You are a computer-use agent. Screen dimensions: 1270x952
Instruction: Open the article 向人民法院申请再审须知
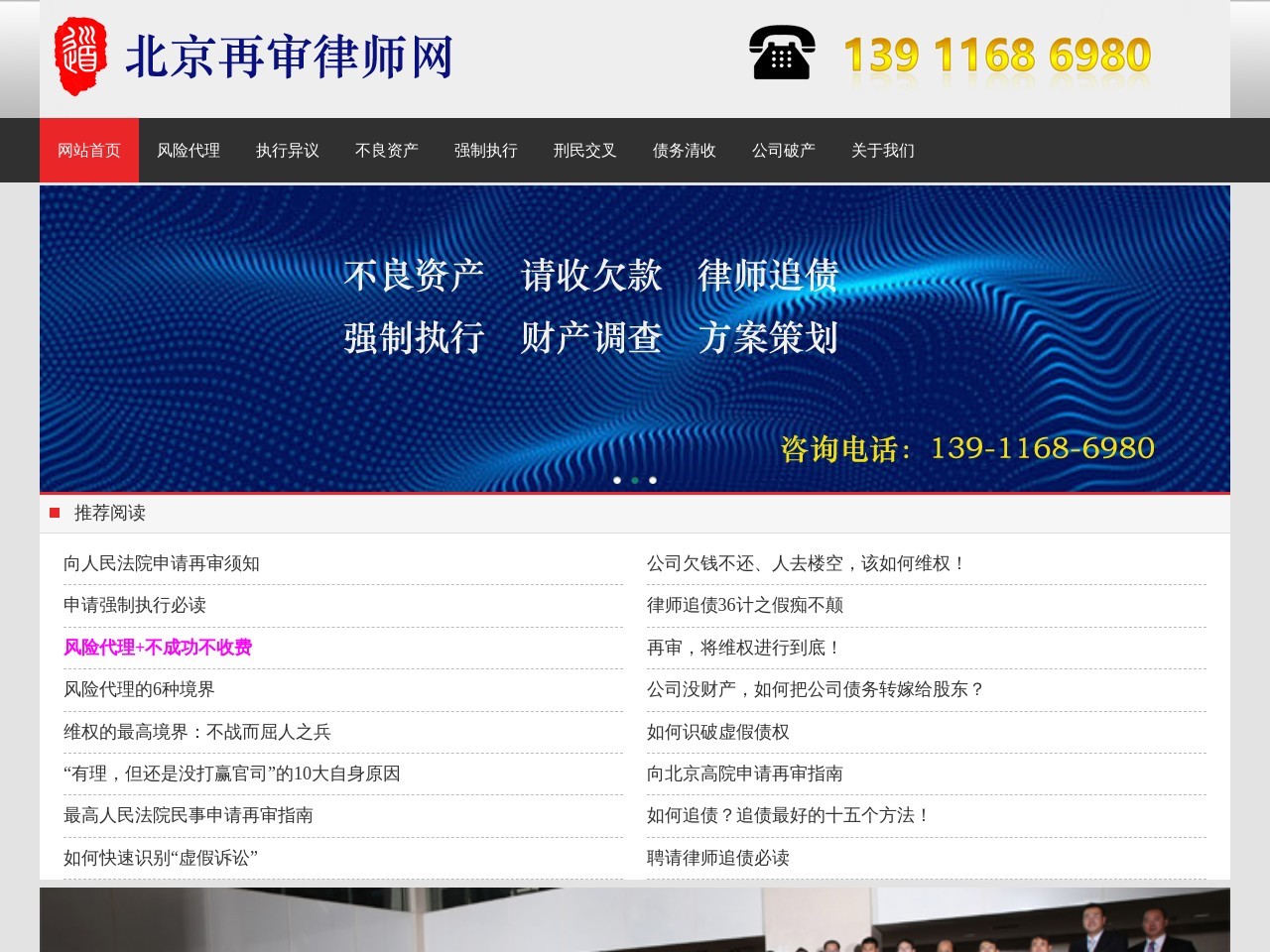(162, 563)
